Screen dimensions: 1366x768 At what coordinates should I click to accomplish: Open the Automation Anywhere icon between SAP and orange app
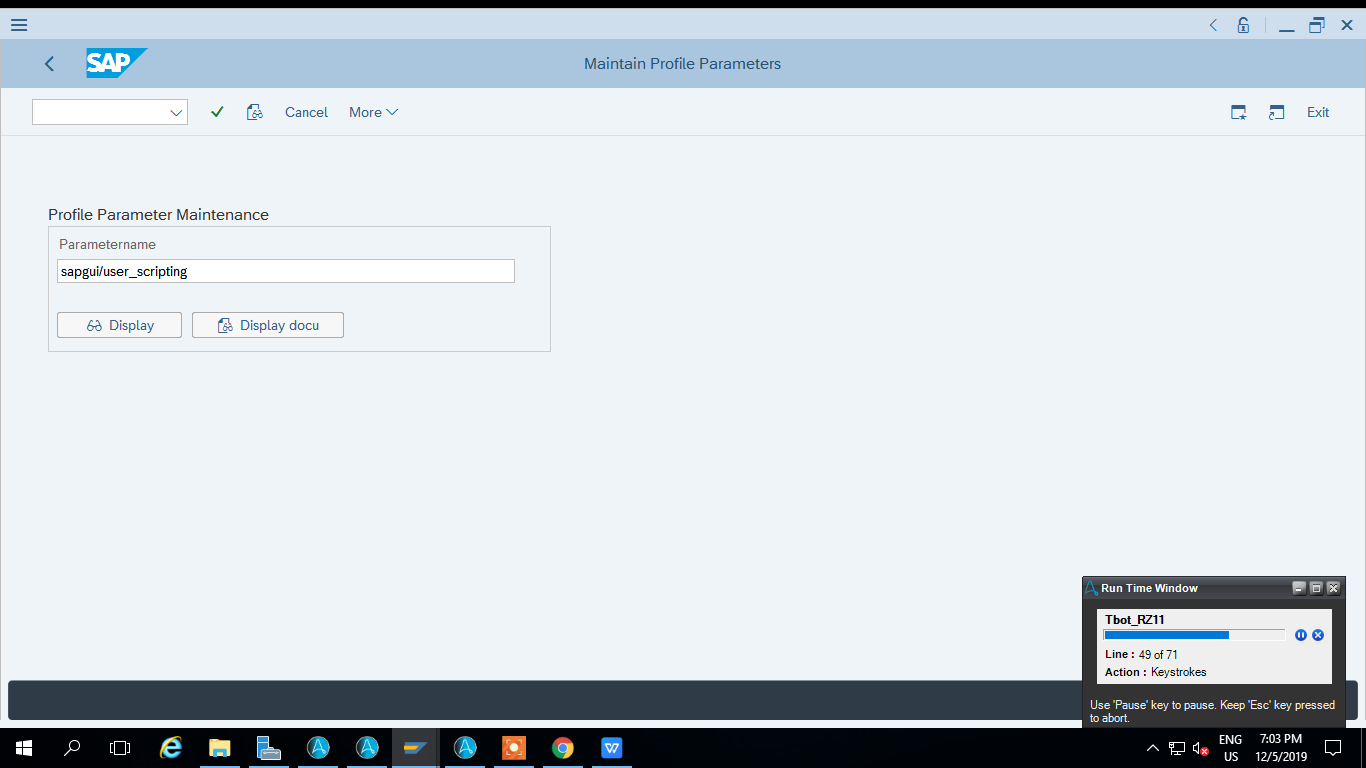[465, 748]
